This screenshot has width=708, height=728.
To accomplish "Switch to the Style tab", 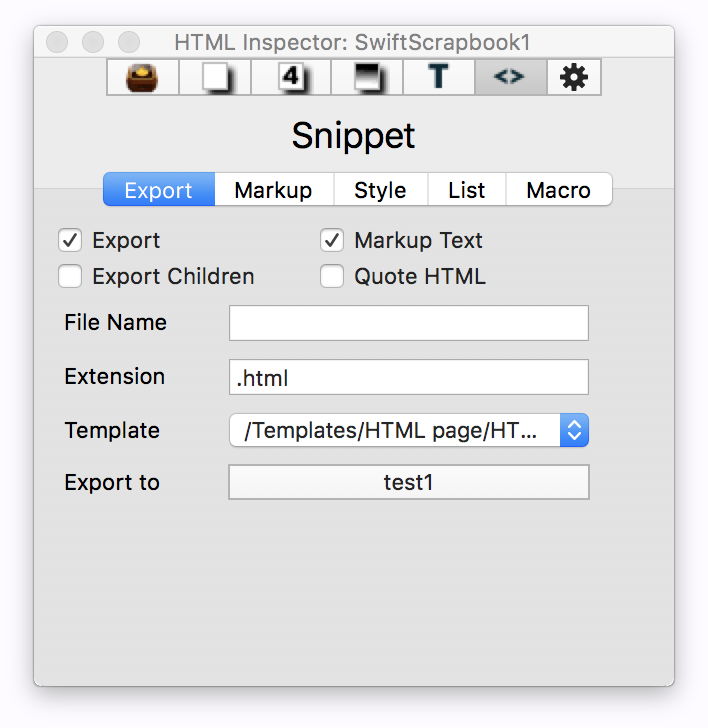I will pos(380,190).
